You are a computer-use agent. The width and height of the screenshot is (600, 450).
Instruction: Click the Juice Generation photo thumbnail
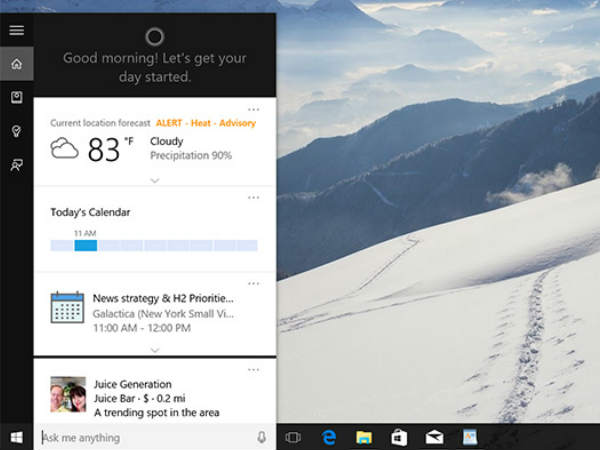pyautogui.click(x=68, y=394)
